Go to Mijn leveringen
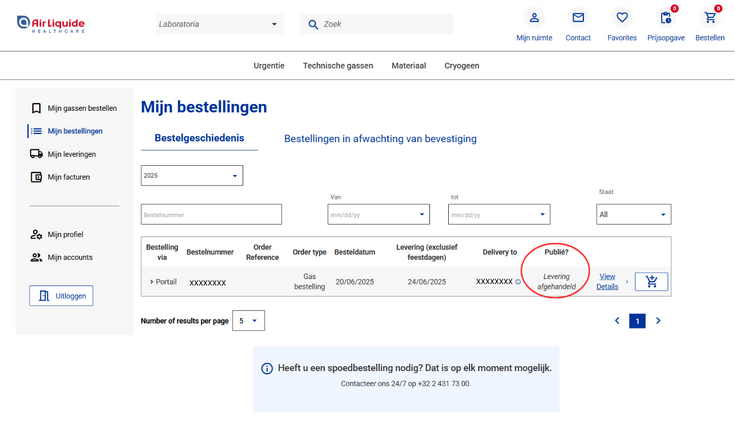 pyautogui.click(x=72, y=154)
